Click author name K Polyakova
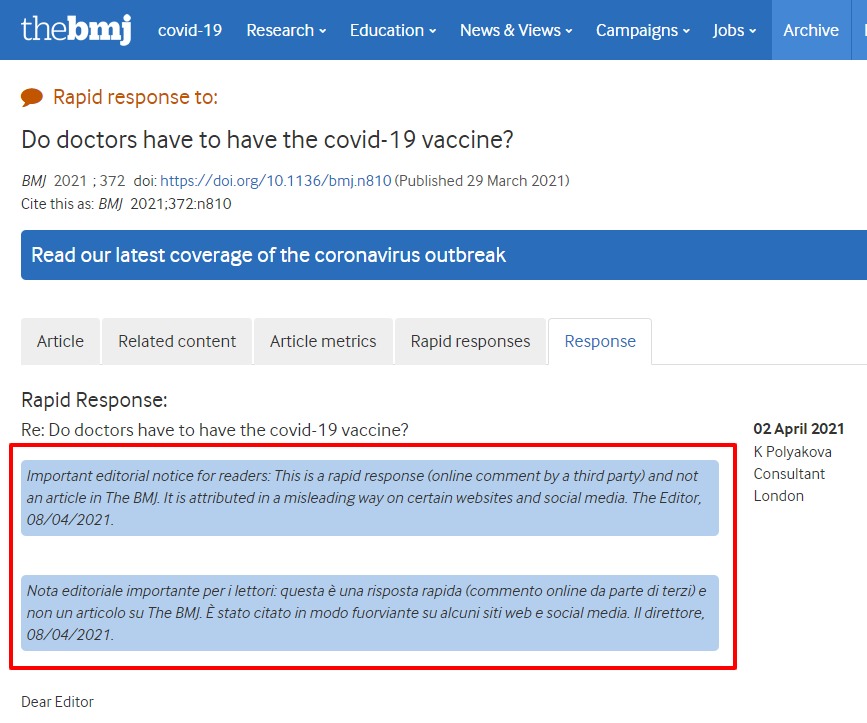This screenshot has width=867, height=723. pos(792,452)
